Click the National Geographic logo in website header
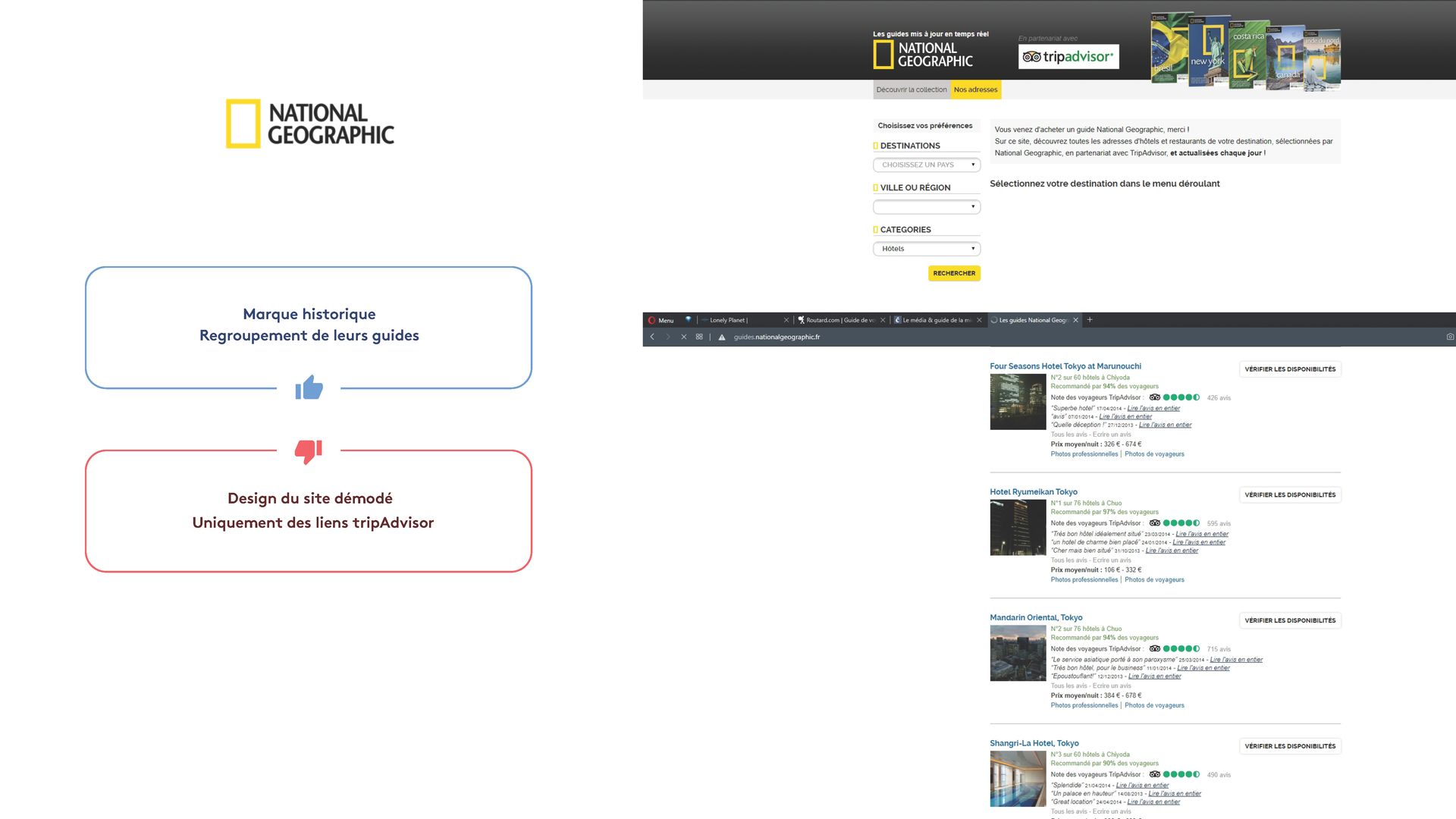This screenshot has width=1456, height=819. [923, 55]
